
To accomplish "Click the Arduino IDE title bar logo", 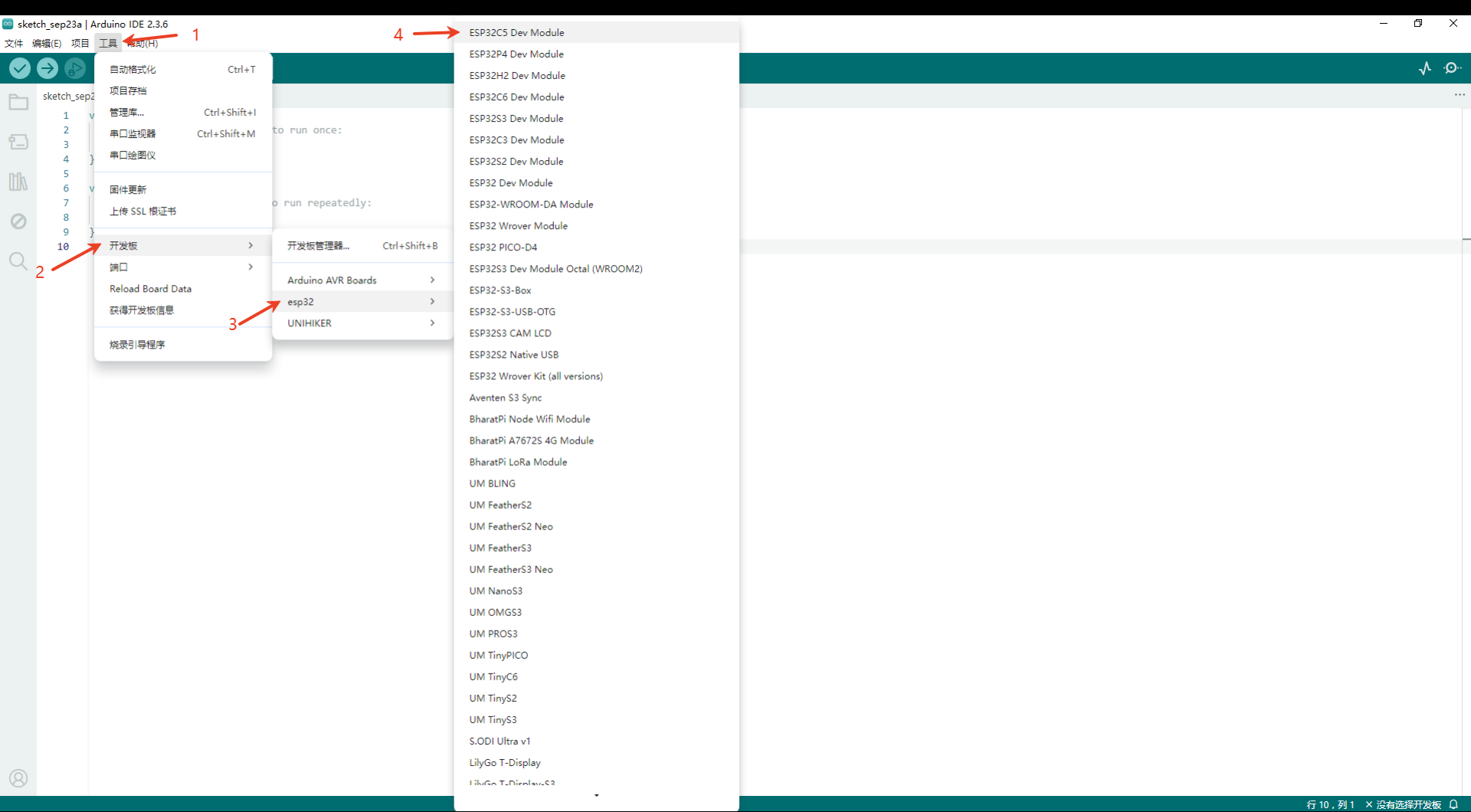I will coord(8,24).
